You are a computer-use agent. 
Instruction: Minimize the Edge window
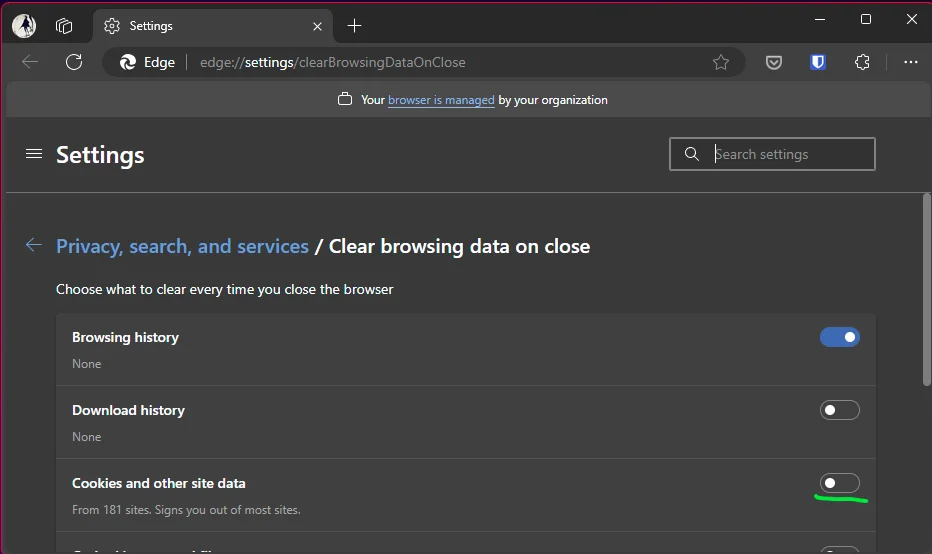coord(820,19)
